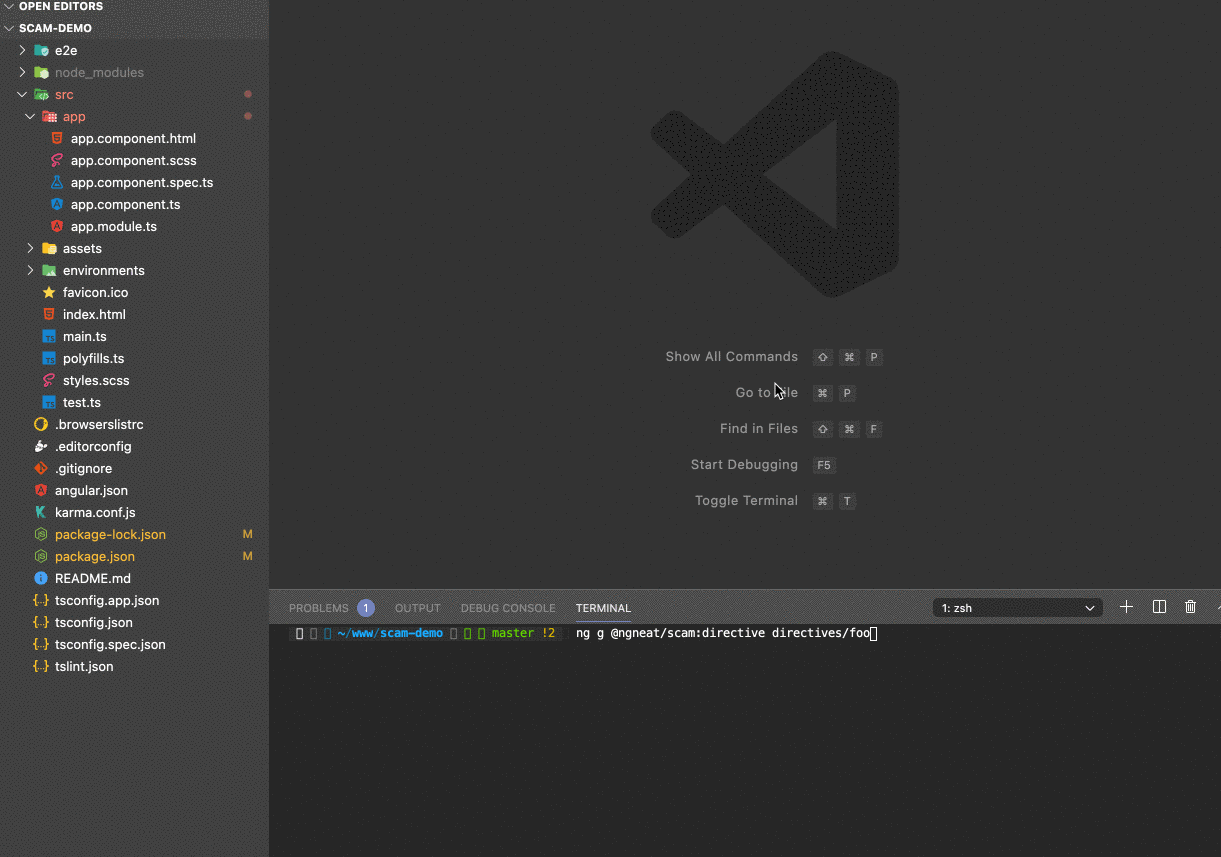
Task: Click the flask icon beside app.component.spec.ts
Action: tap(57, 182)
